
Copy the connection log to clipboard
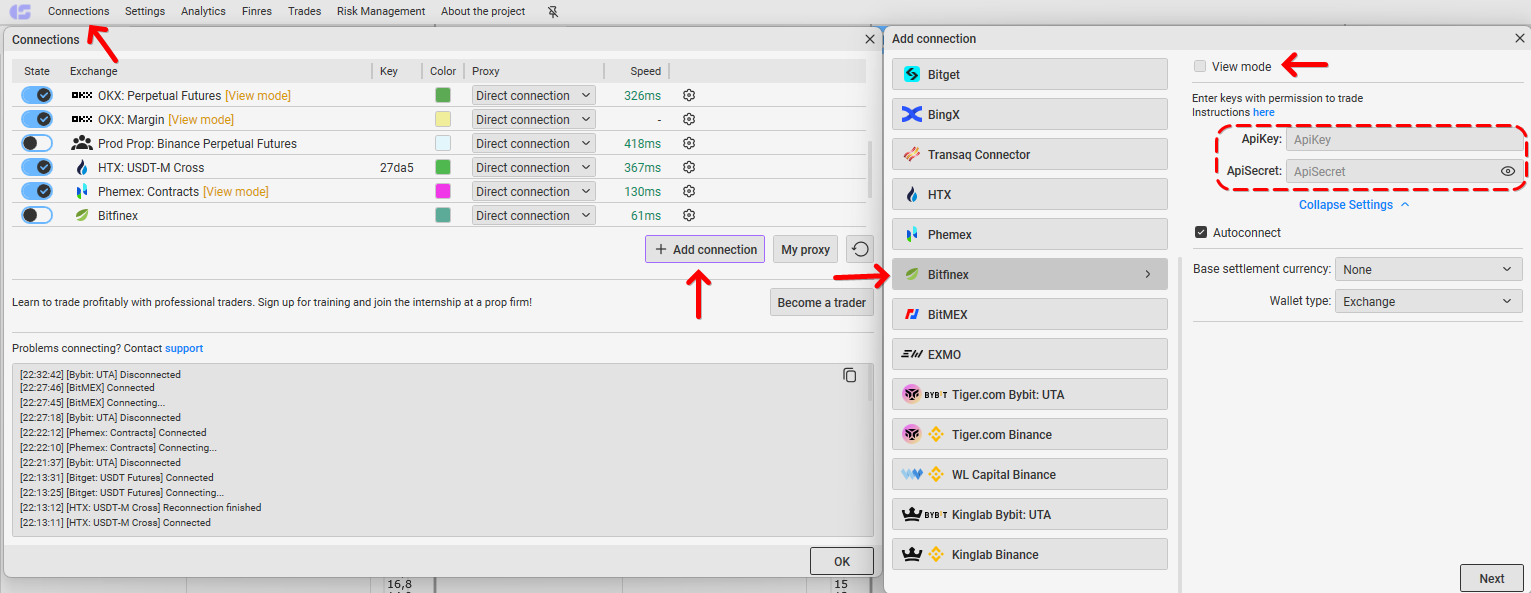[850, 375]
